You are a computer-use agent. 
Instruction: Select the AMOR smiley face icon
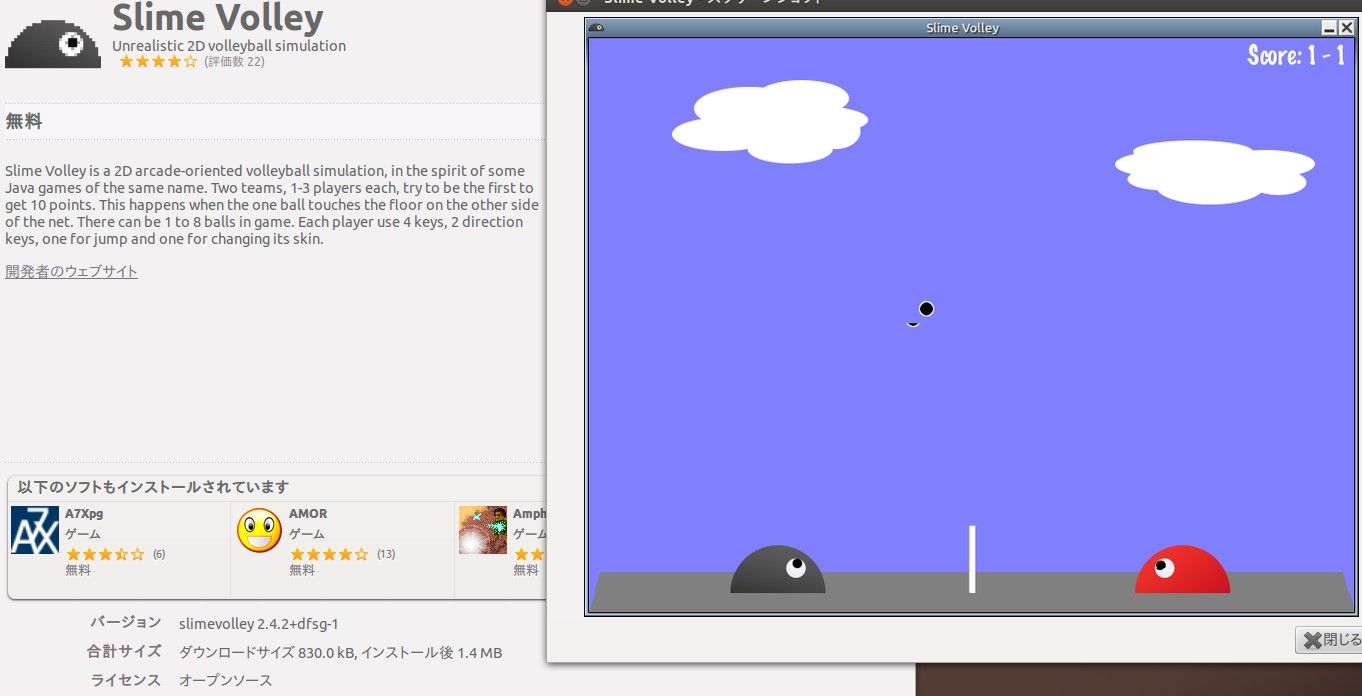259,530
